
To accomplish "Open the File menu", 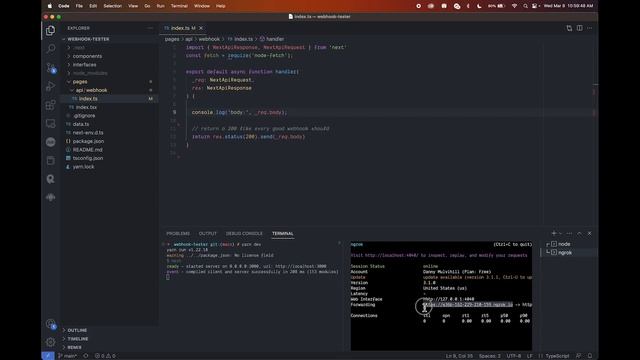I will (x=79, y=6).
